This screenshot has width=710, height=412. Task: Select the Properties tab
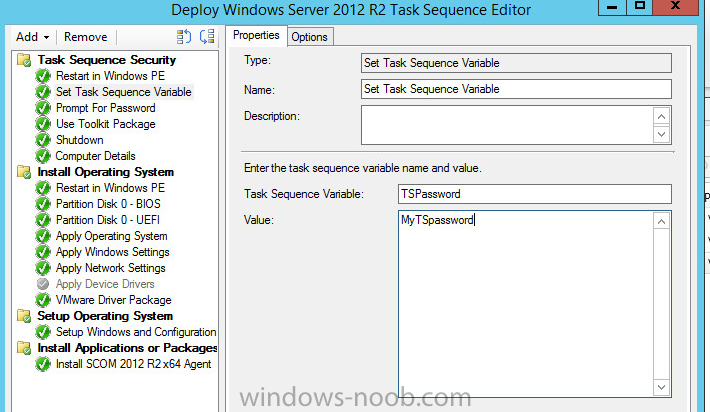[256, 35]
